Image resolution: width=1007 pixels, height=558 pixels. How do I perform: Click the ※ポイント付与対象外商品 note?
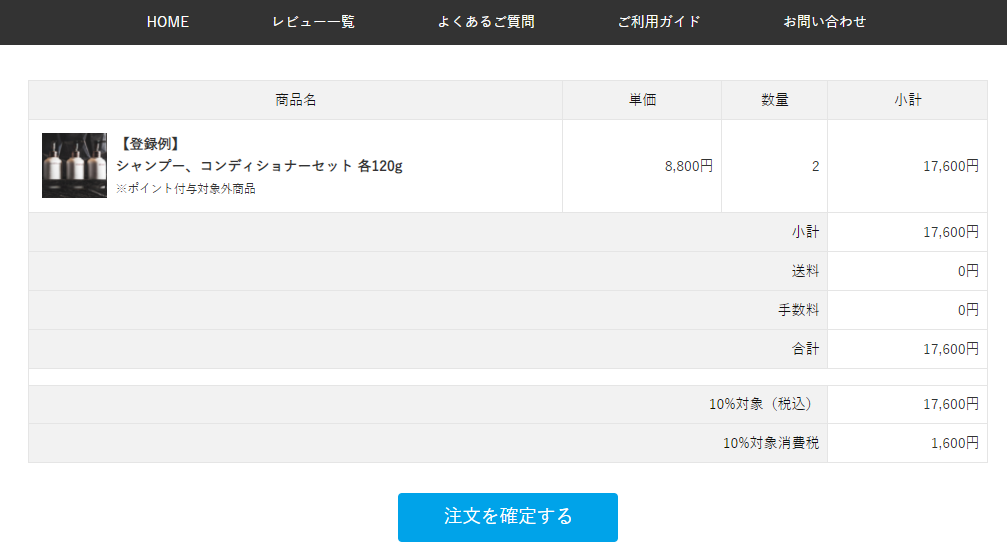[186, 188]
